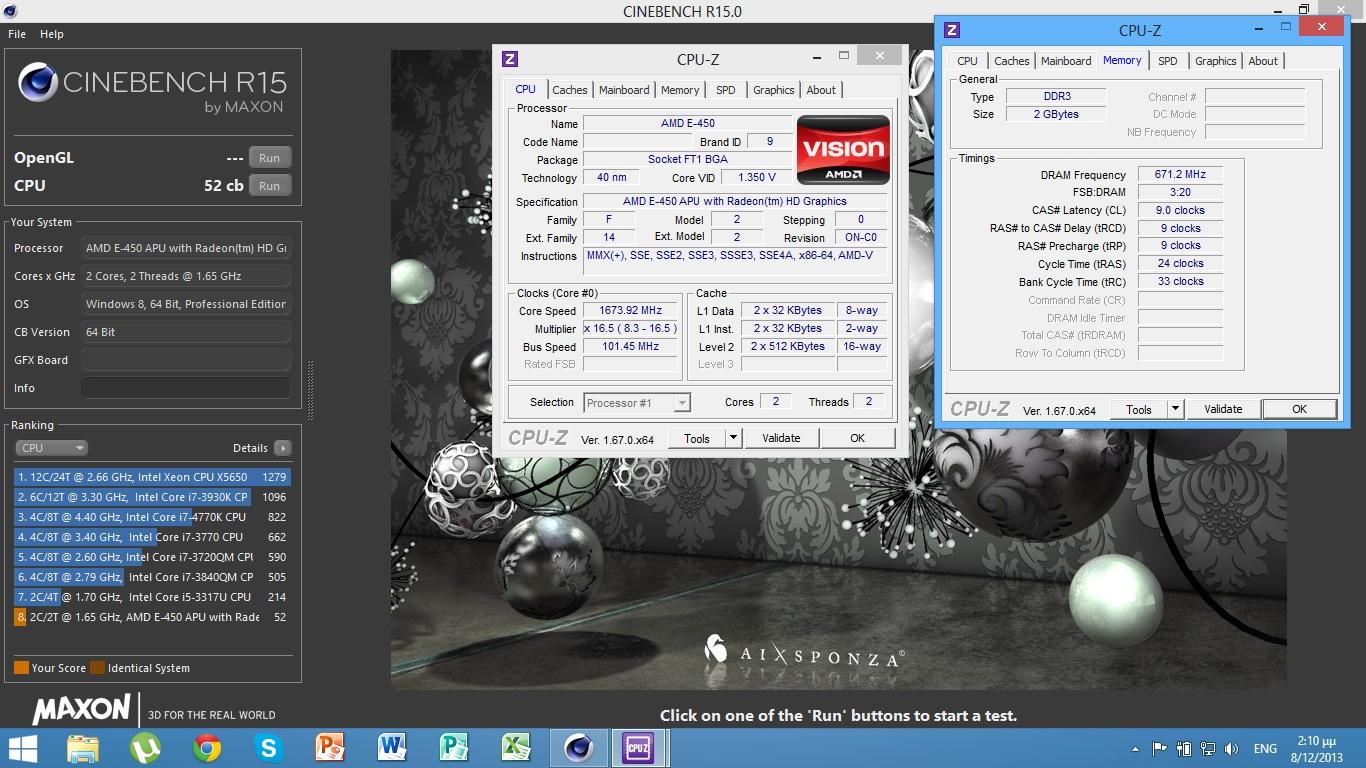Launch uTorrent from the taskbar

(x=145, y=748)
